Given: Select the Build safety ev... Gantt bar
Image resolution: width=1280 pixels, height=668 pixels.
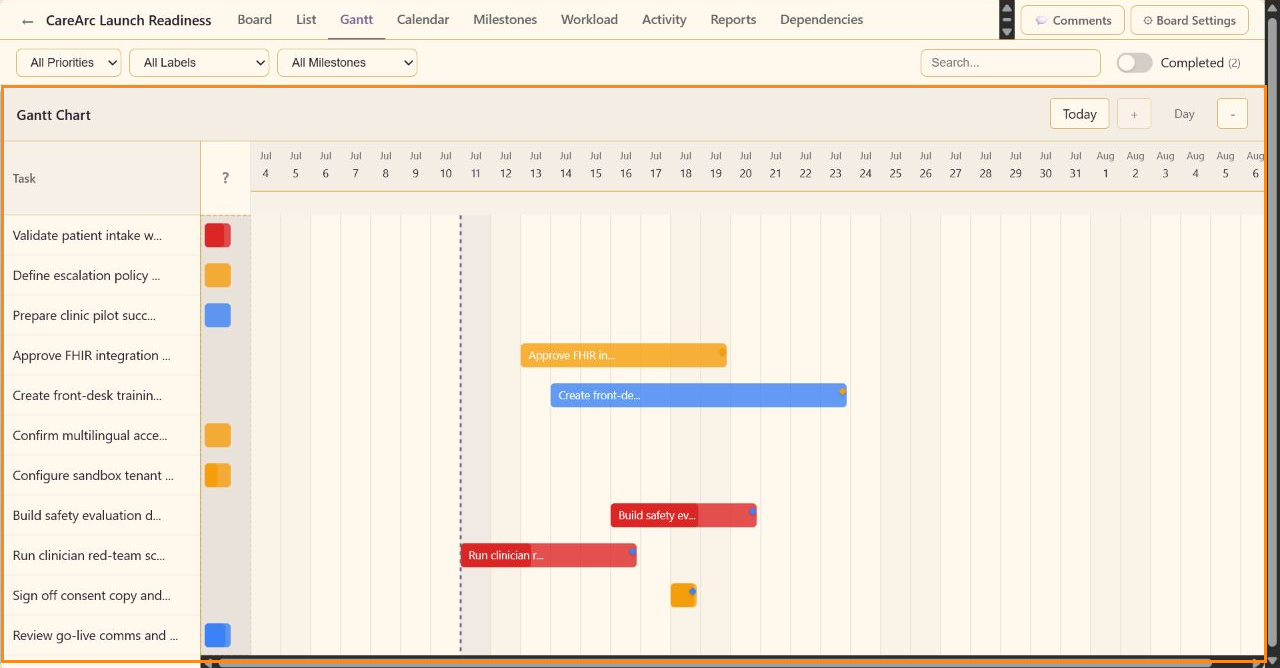Looking at the screenshot, I should pyautogui.click(x=683, y=515).
